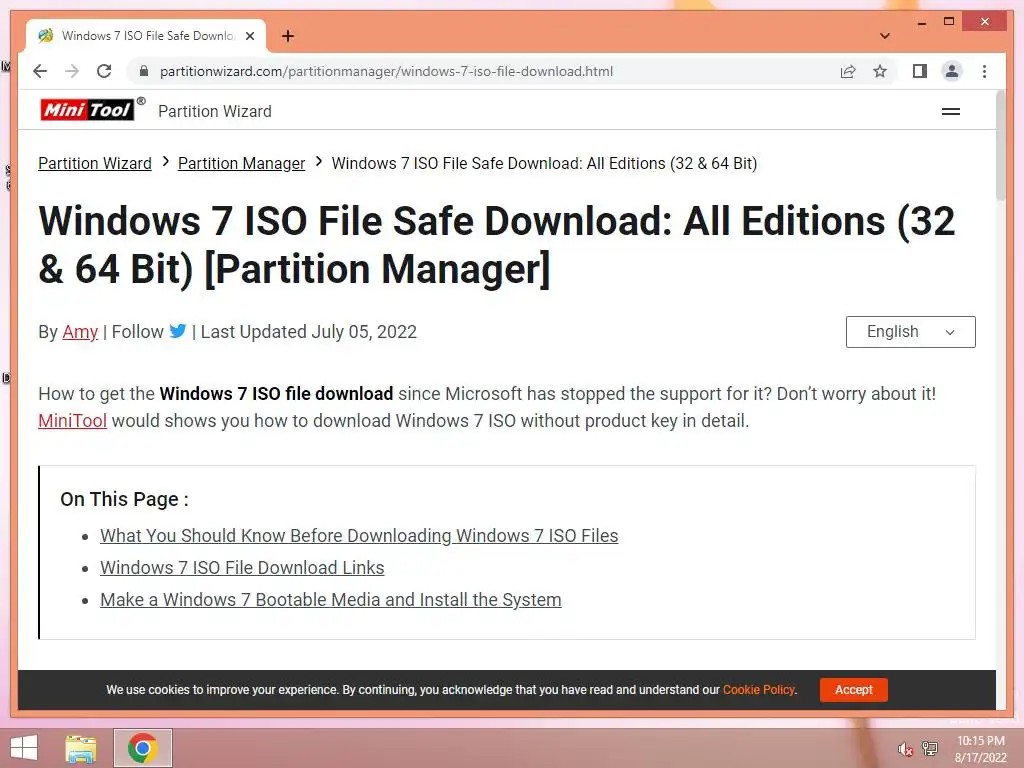Click the browser forward arrow

72,71
